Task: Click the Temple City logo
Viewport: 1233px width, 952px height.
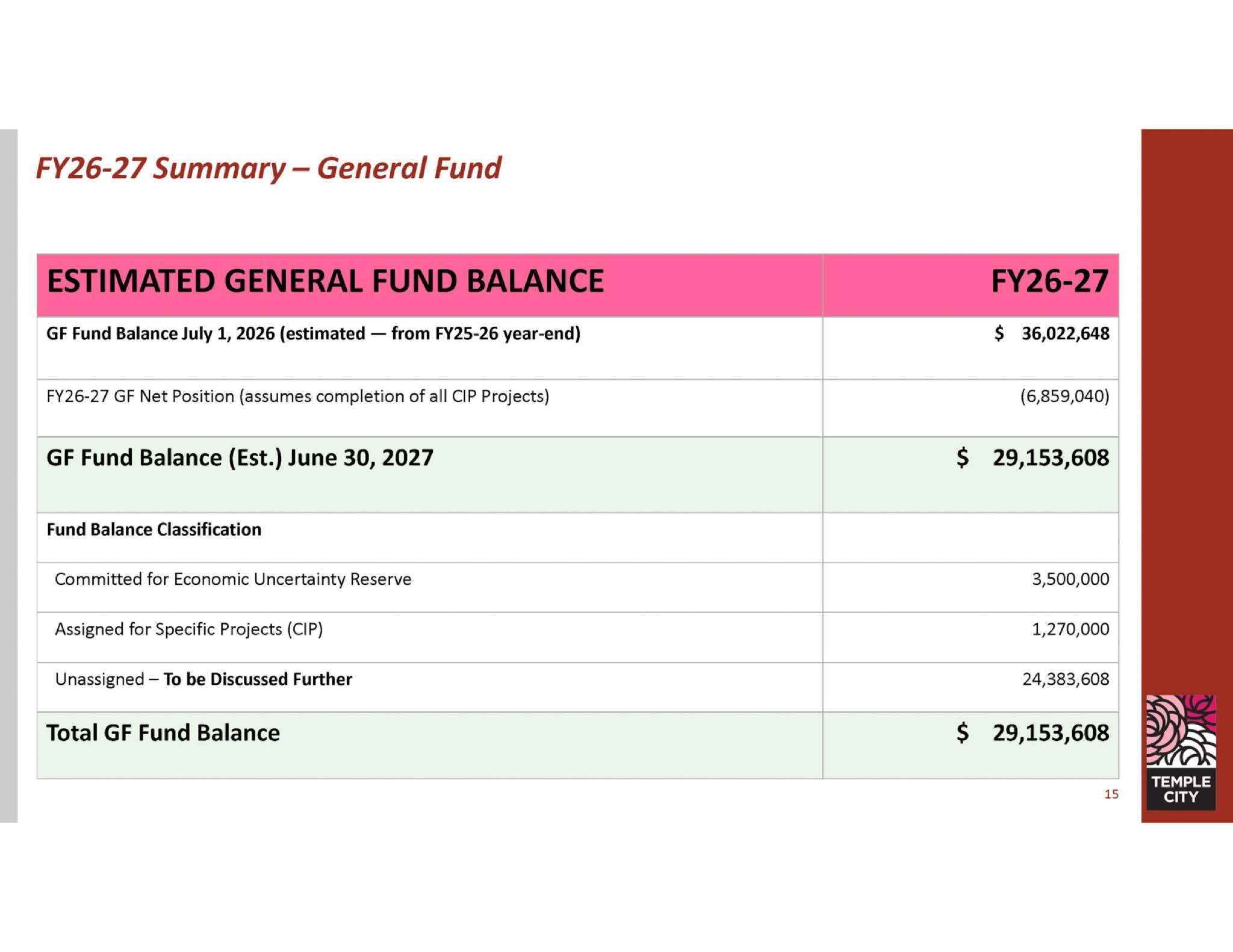Action: (1181, 752)
